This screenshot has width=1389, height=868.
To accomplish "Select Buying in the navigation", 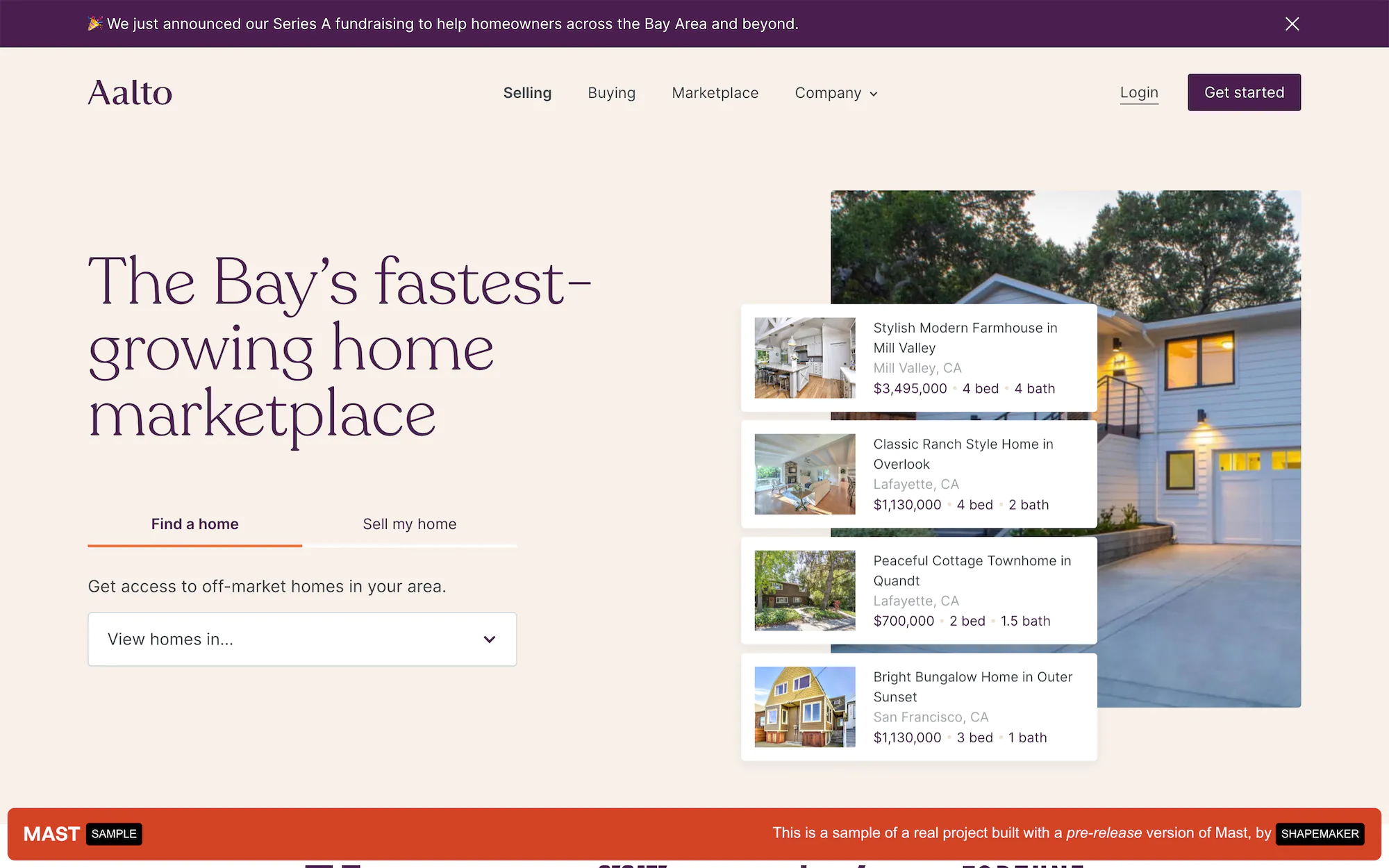I will pyautogui.click(x=611, y=93).
